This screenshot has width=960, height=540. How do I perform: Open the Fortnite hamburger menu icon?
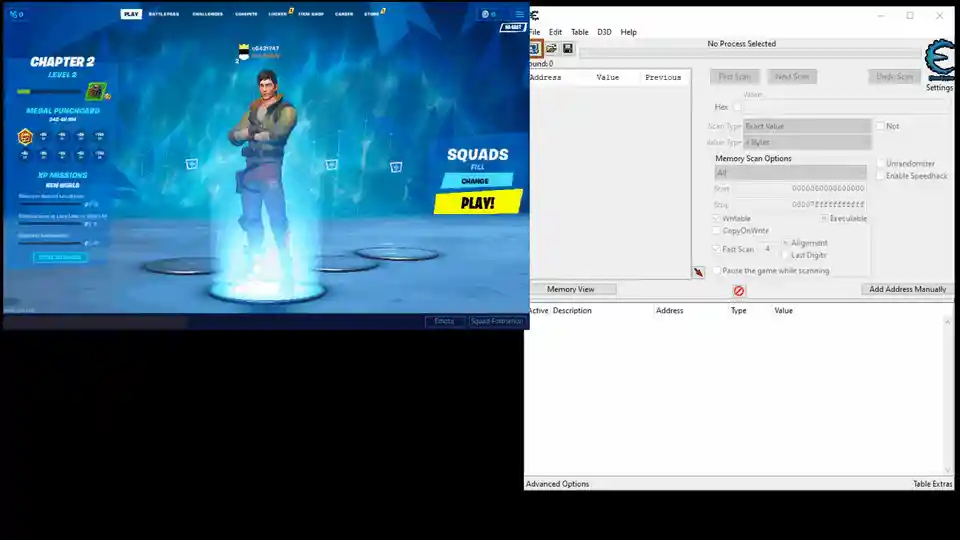(x=519, y=13)
